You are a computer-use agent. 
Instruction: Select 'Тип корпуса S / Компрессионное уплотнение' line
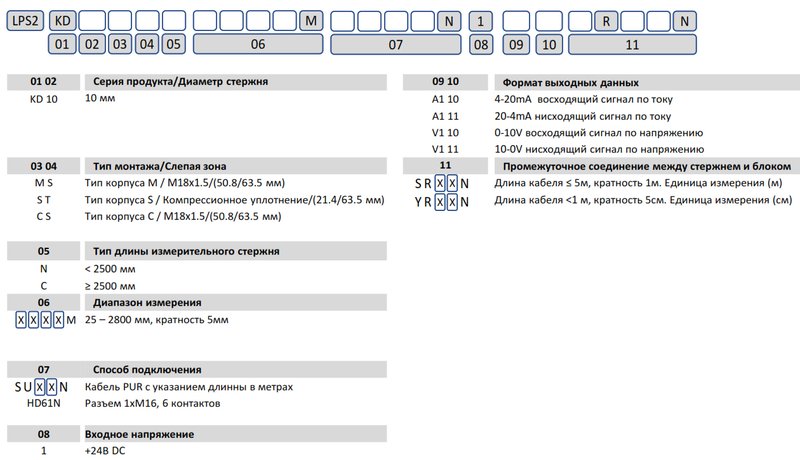coord(234,200)
